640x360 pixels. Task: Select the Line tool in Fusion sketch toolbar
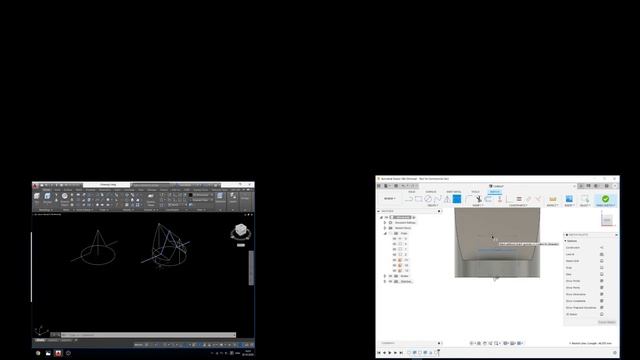409,199
